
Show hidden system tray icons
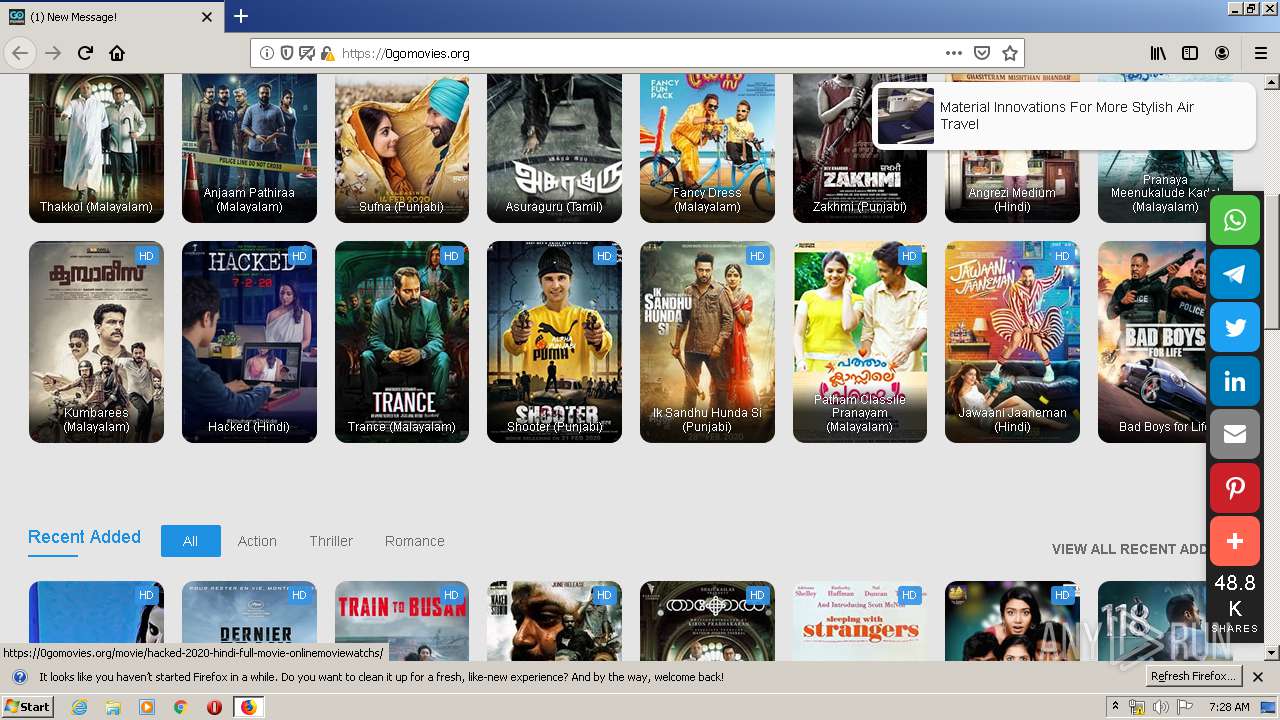point(1116,706)
